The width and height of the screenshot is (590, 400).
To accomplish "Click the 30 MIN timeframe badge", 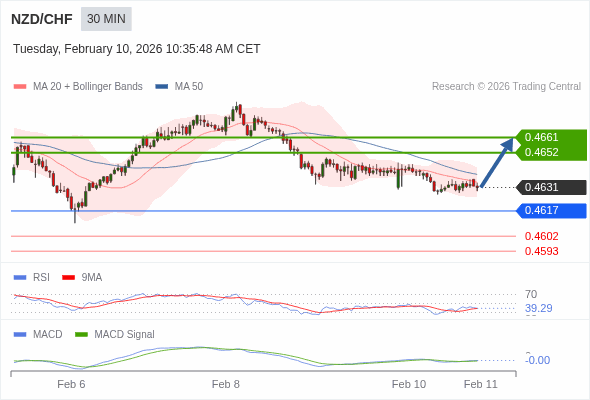I will (106, 19).
